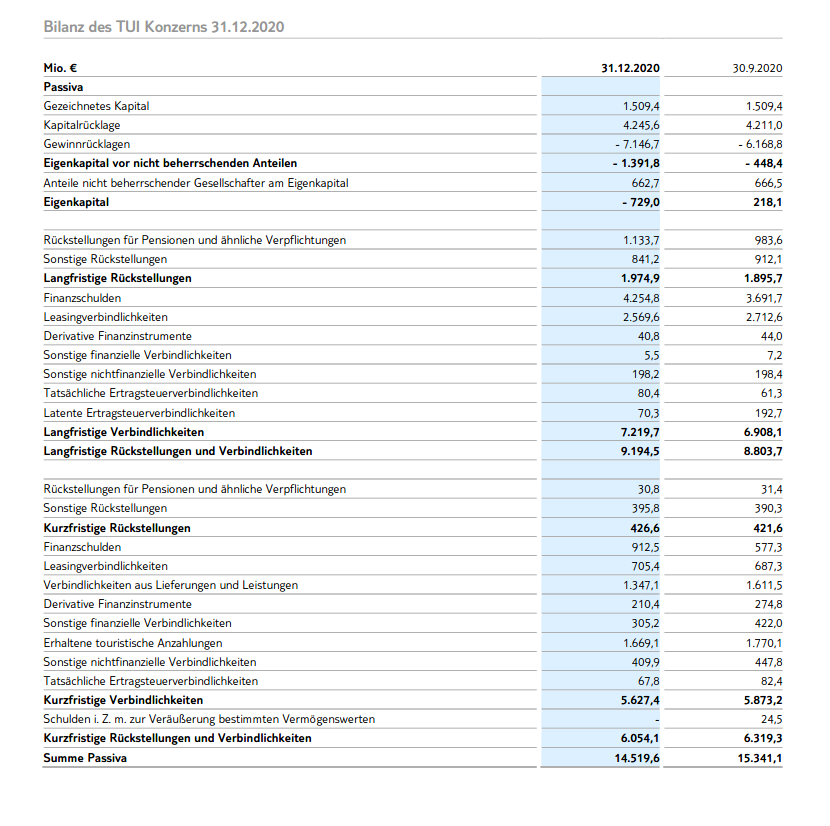Click the bold total 9.194,5

tap(640, 451)
